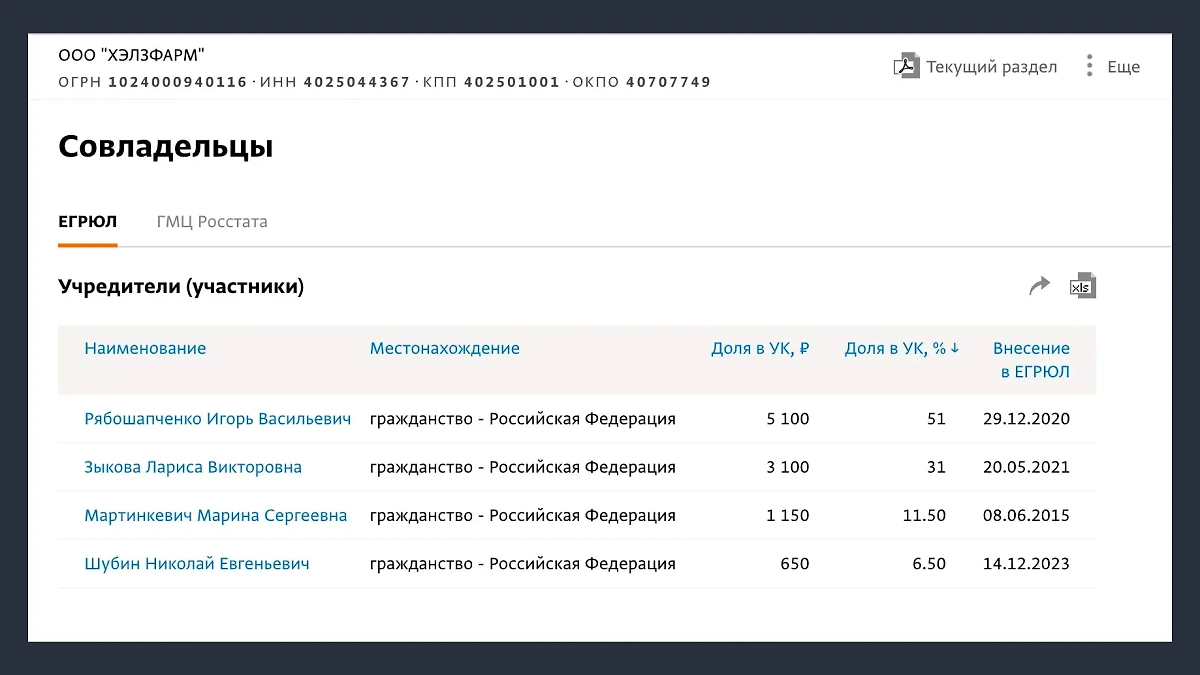This screenshot has width=1200, height=675.
Task: Click the company name OOO ХЭЛЗФАРМ
Action: 130,56
